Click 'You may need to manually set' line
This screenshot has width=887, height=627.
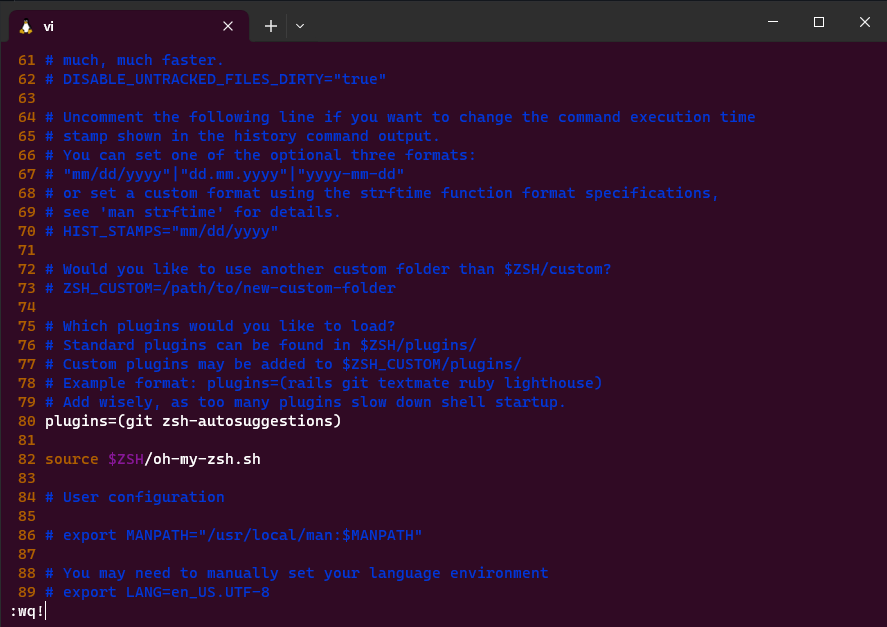click(296, 573)
